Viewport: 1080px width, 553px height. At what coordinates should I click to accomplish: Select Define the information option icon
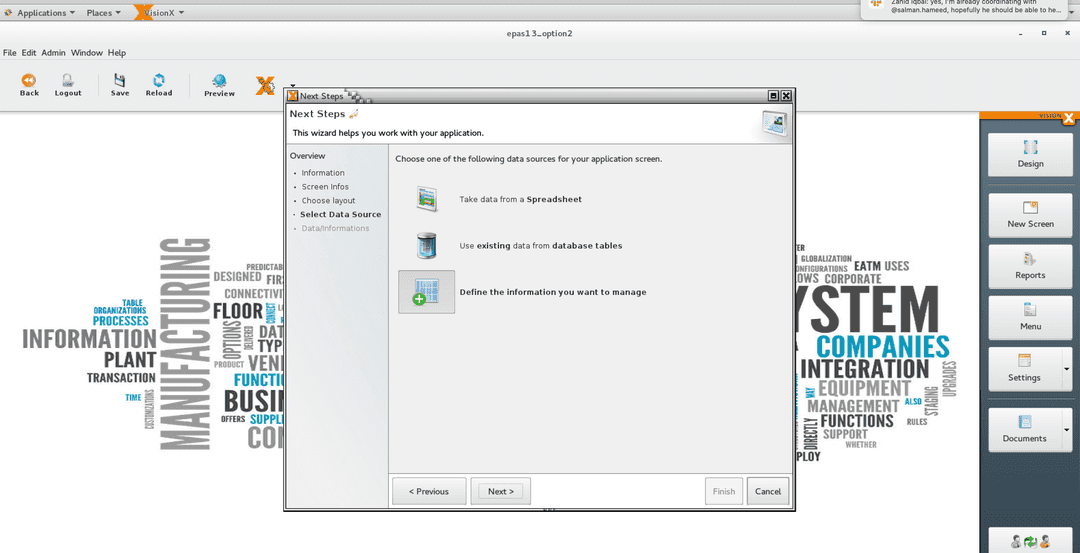coord(426,292)
